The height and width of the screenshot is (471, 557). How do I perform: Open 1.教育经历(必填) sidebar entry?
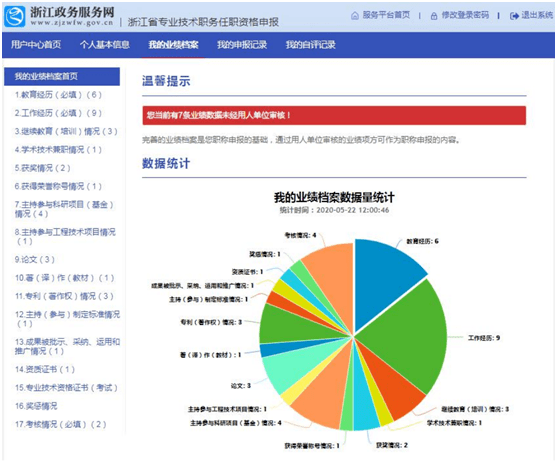[x=58, y=95]
